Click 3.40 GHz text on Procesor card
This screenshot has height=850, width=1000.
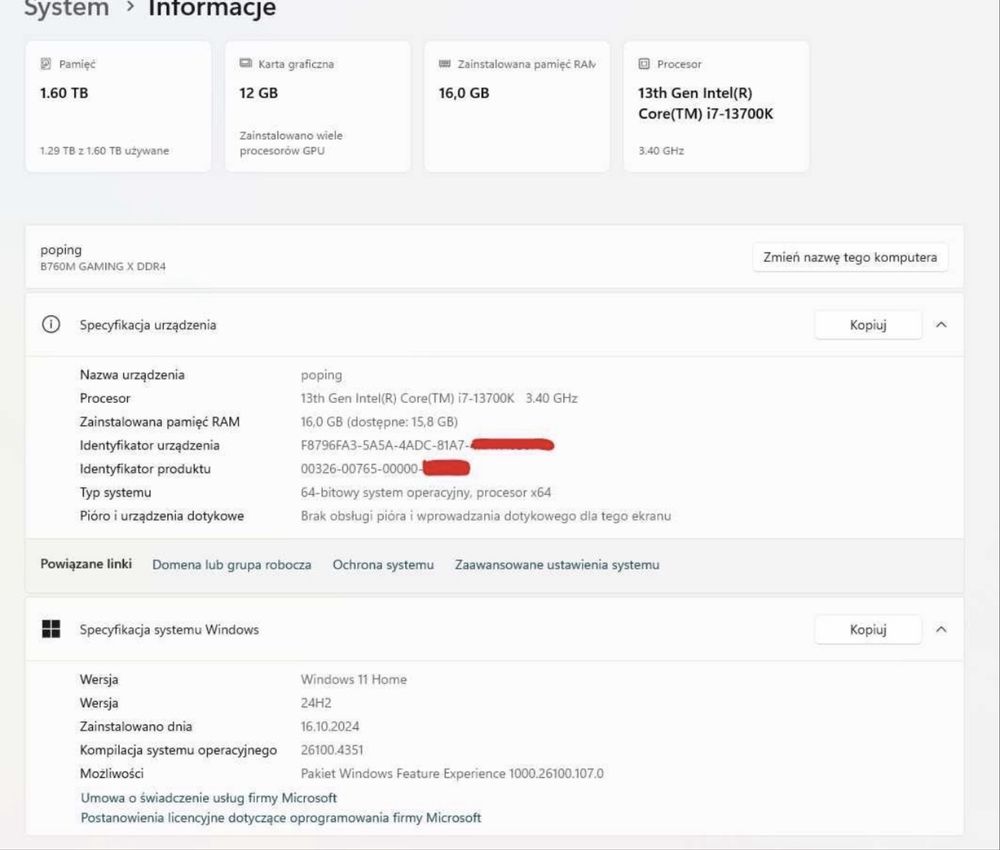[661, 151]
